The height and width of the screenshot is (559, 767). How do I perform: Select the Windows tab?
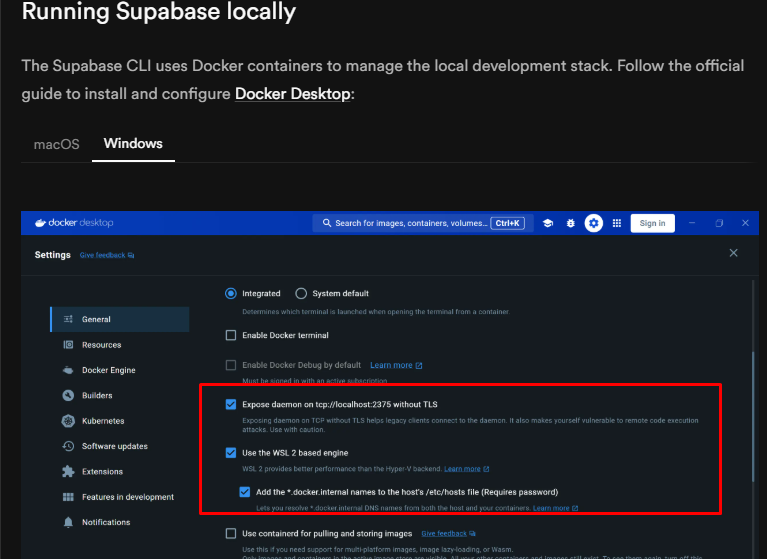(x=133, y=143)
